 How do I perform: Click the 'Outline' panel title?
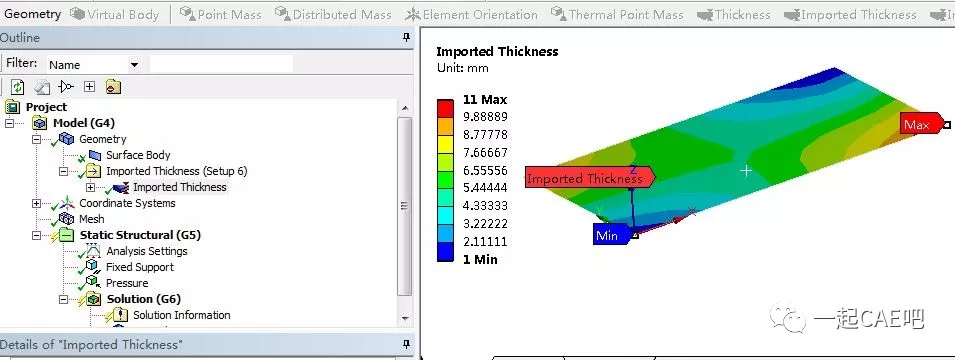pos(19,38)
